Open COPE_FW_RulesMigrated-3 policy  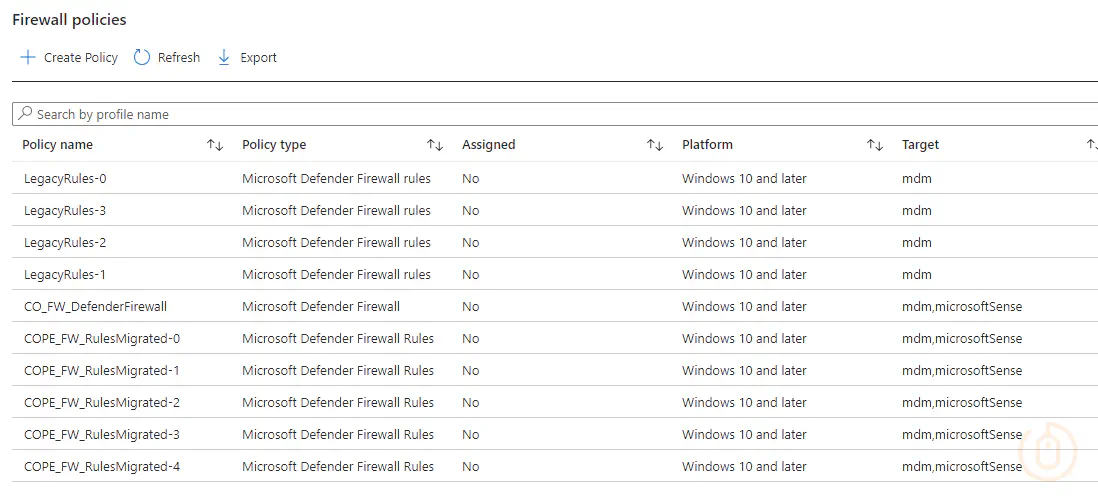coord(101,435)
